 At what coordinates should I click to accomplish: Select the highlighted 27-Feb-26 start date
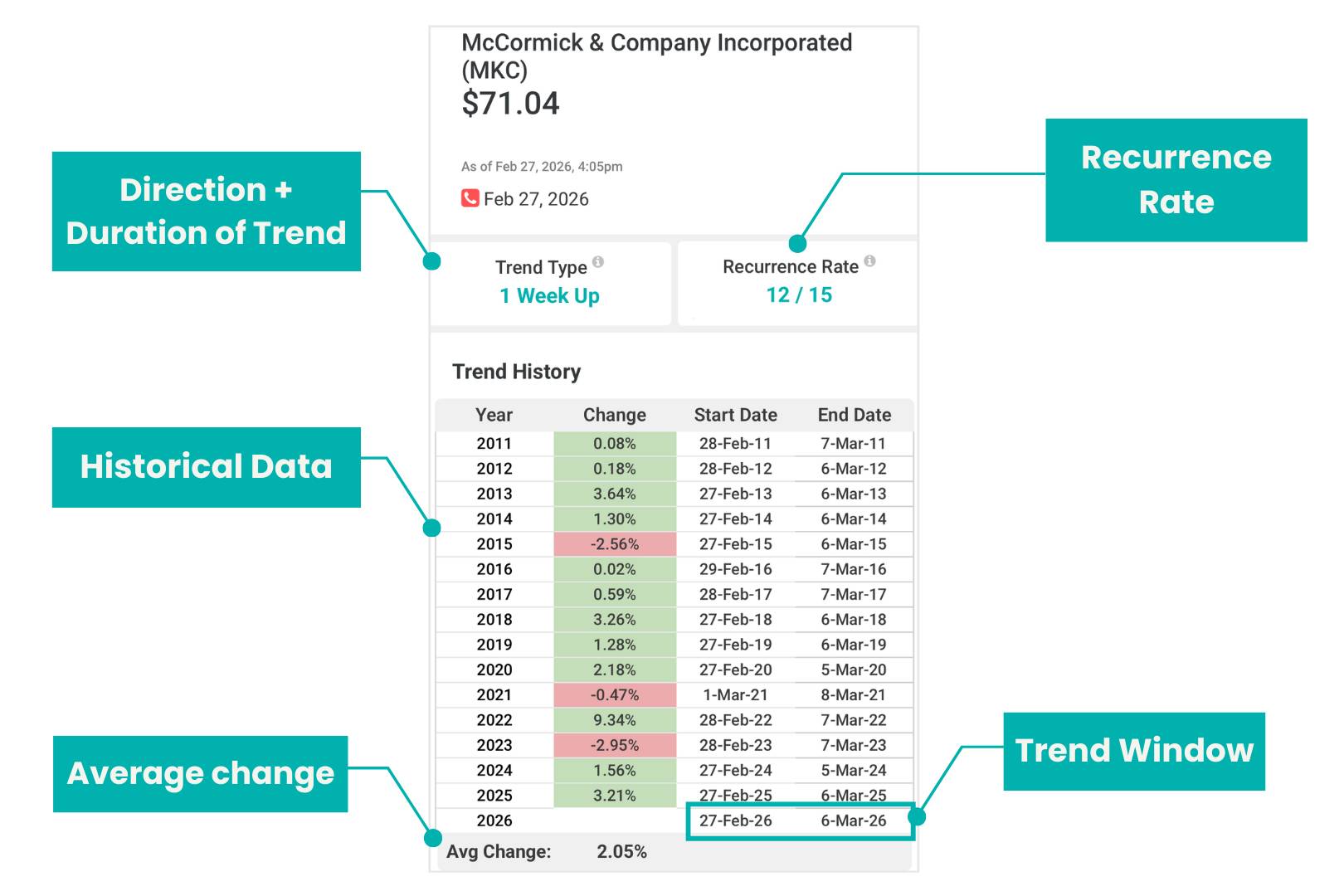click(735, 821)
